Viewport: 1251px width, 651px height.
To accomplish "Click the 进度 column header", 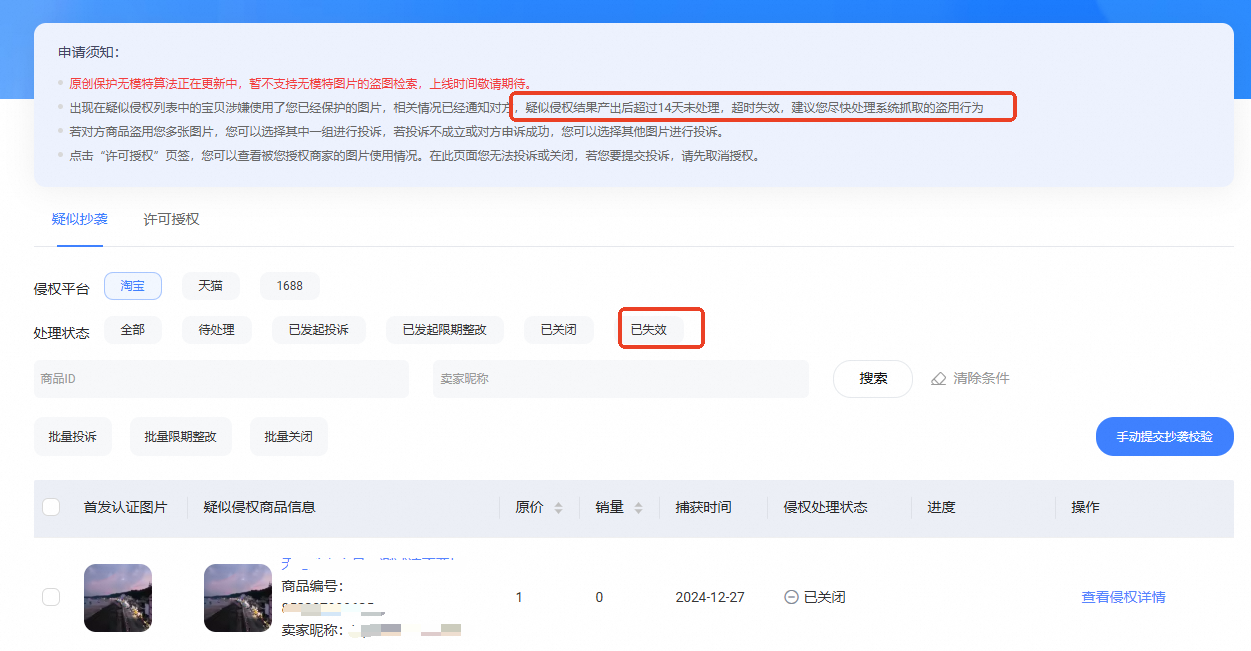I will 941,507.
